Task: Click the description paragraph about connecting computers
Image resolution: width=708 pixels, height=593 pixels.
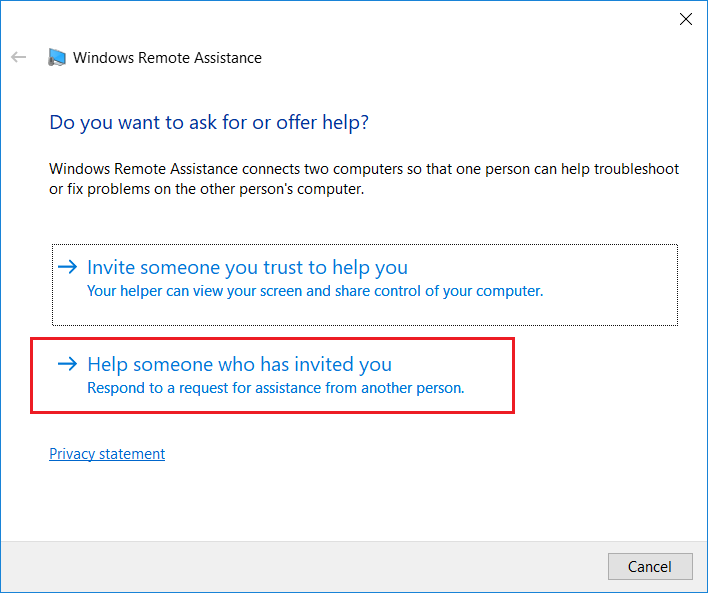Action: click(364, 179)
